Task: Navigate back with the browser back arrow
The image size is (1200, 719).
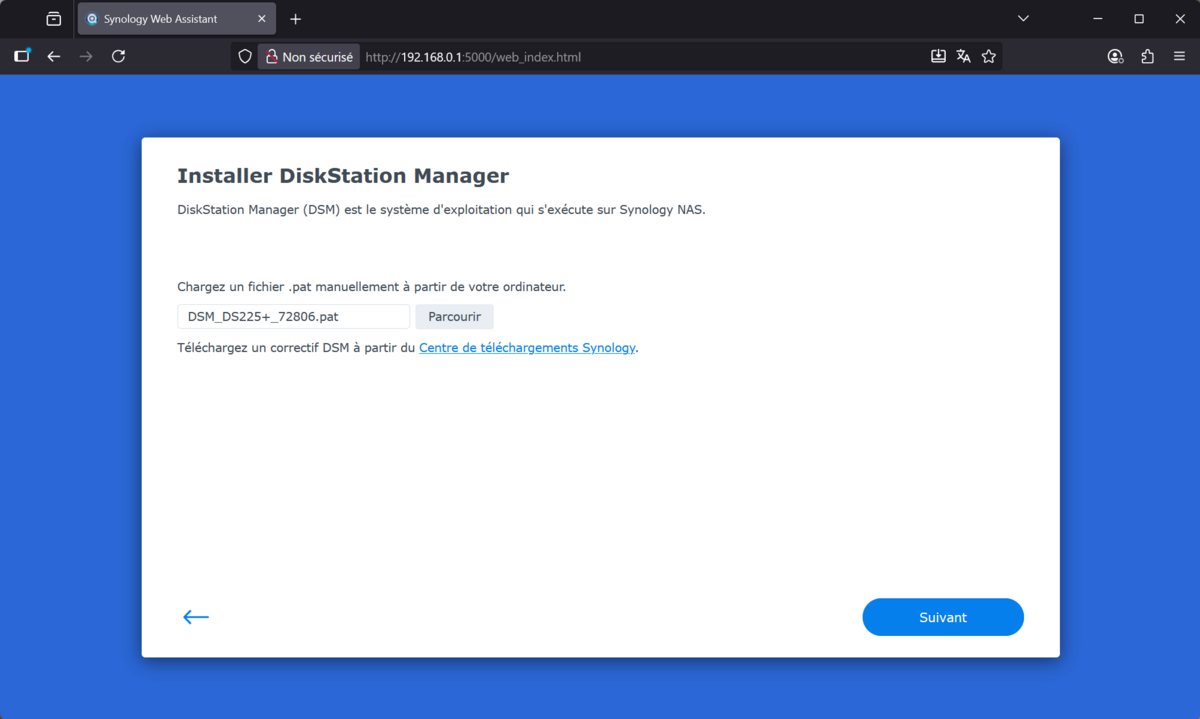Action: (x=54, y=56)
